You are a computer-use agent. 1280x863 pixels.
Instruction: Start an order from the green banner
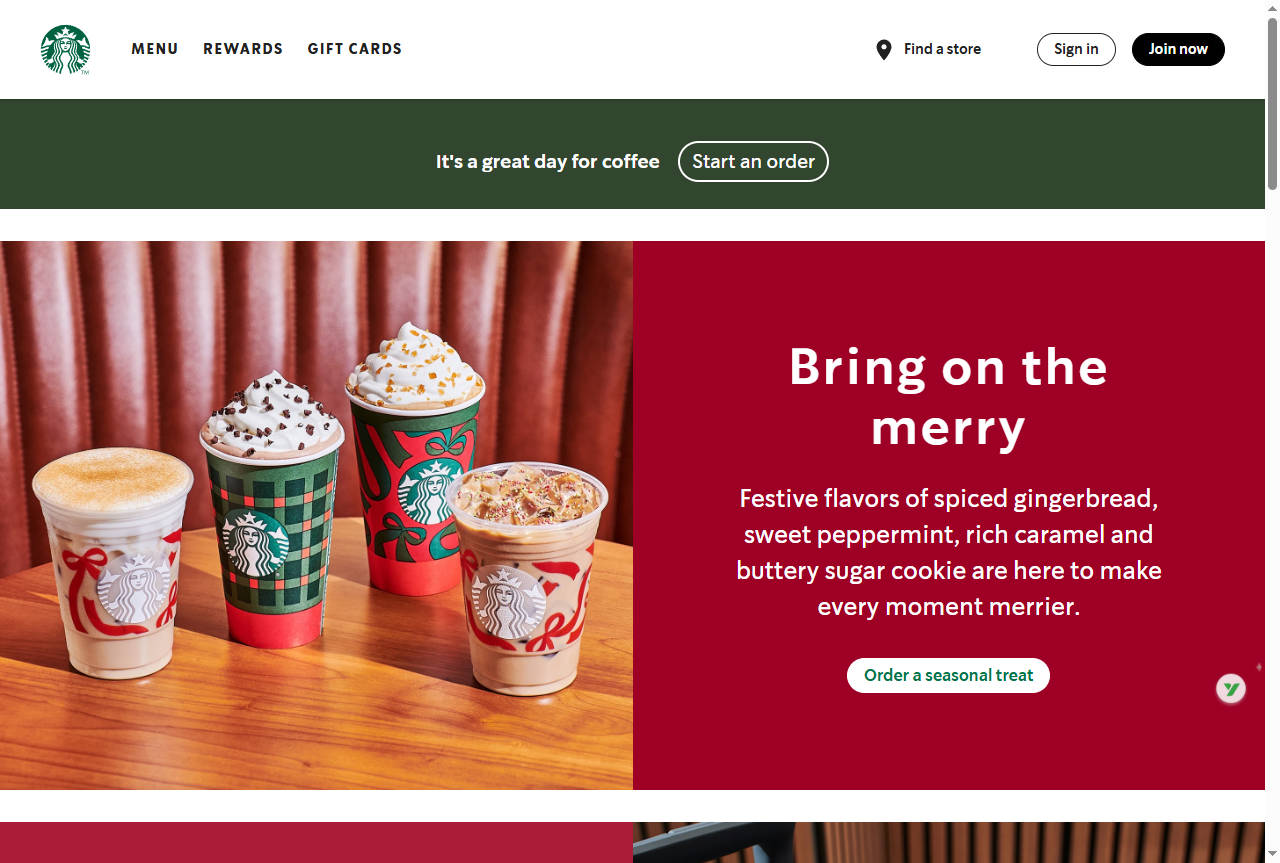pos(753,161)
